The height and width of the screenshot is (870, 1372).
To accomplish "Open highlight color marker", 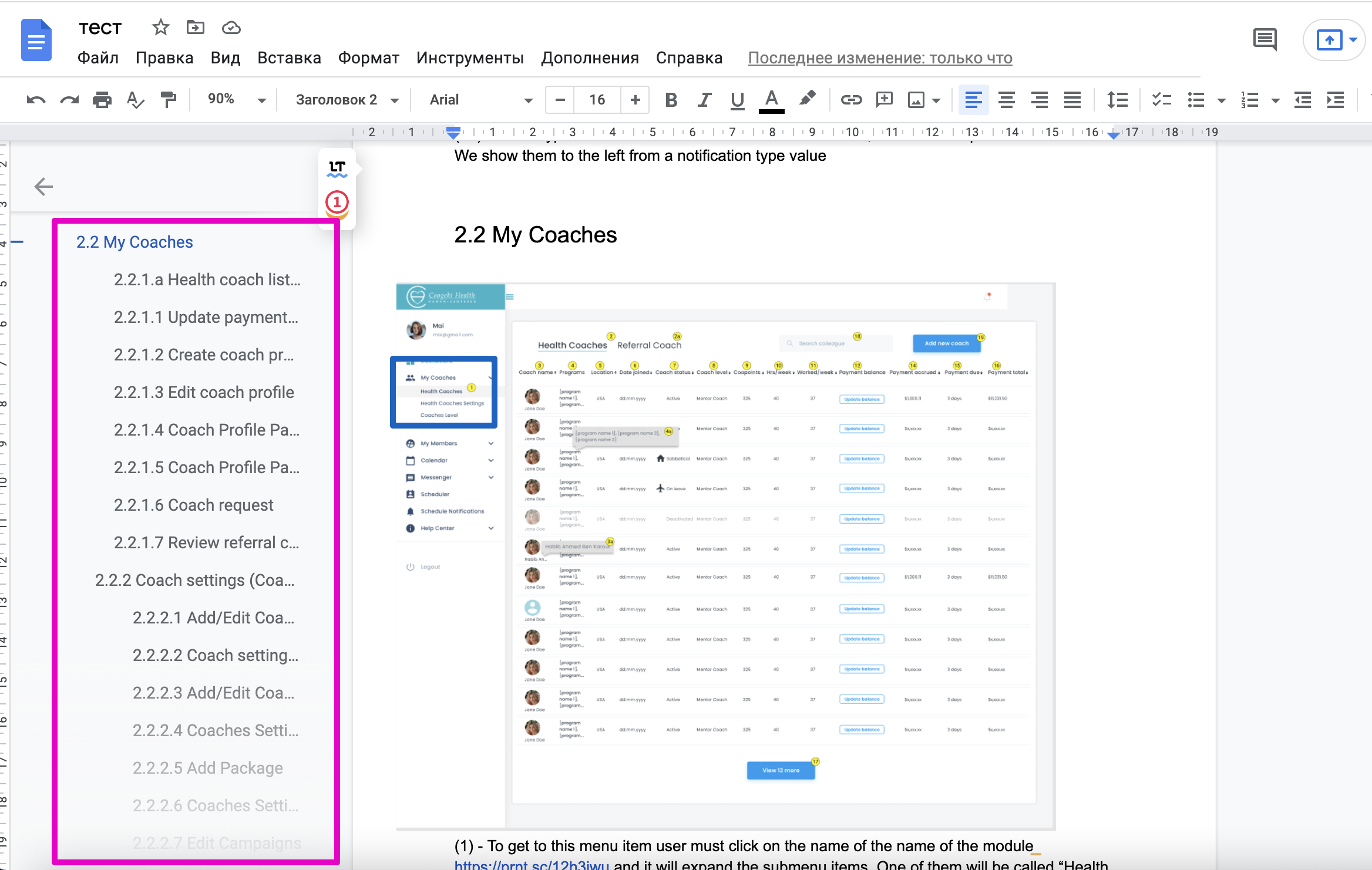I will pos(808,99).
